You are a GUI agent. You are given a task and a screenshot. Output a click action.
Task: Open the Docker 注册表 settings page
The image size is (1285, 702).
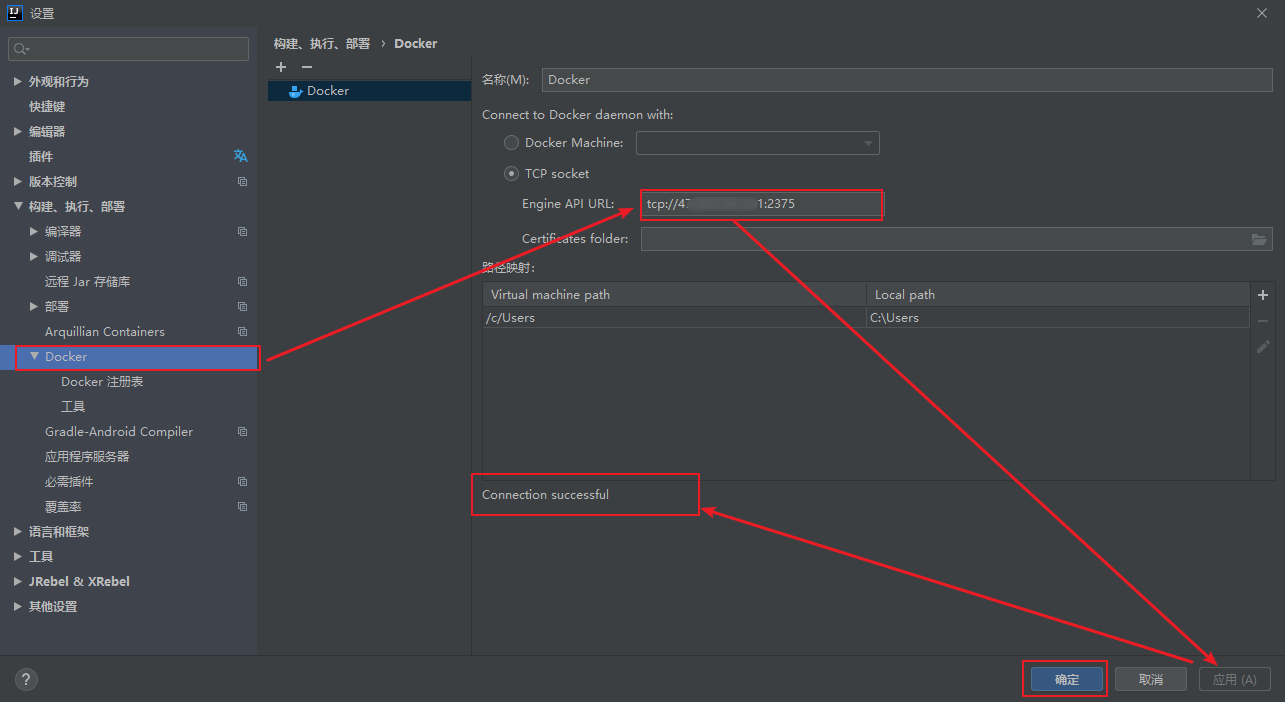[x=102, y=382]
